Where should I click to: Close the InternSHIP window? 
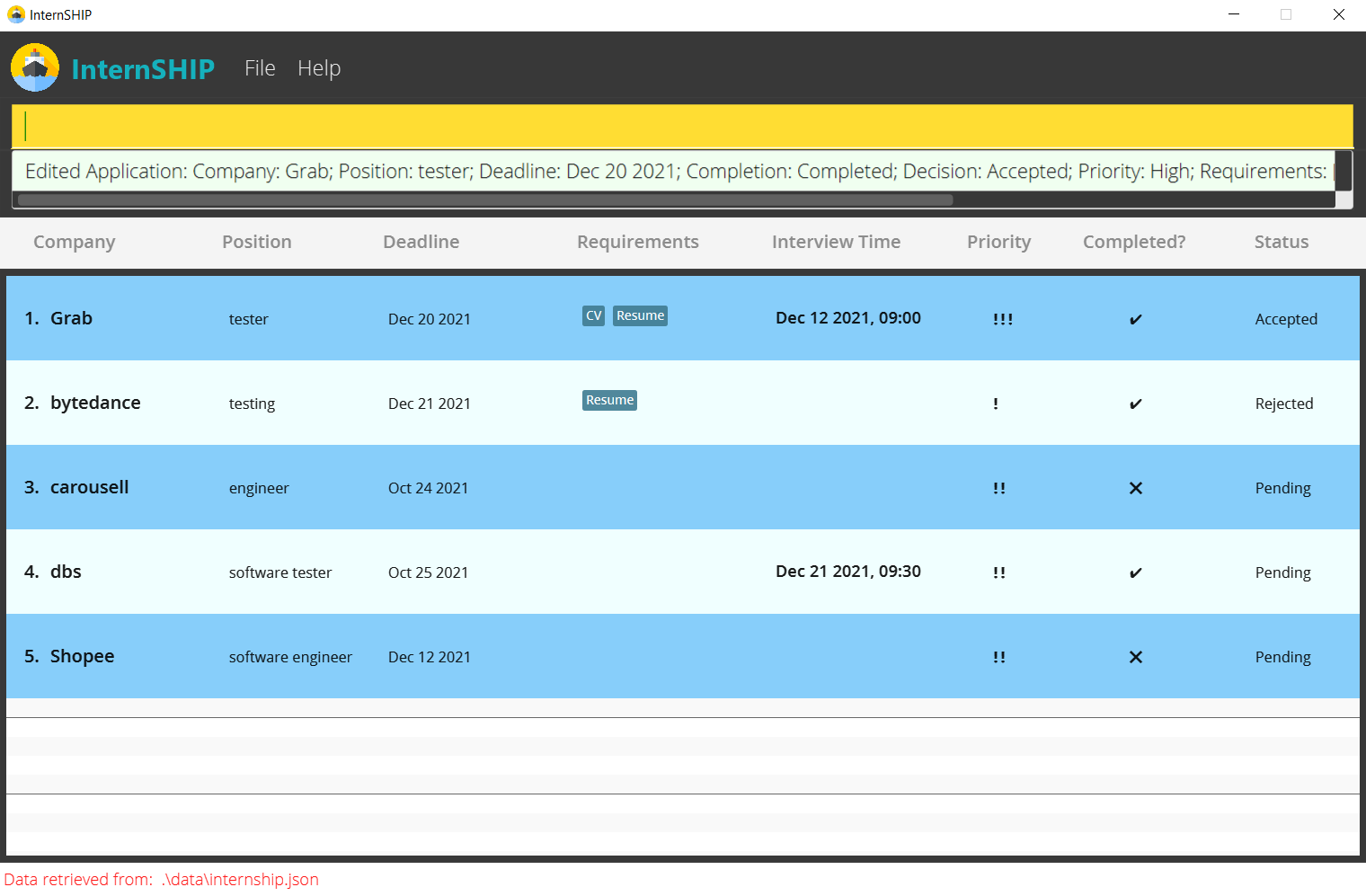[x=1339, y=14]
